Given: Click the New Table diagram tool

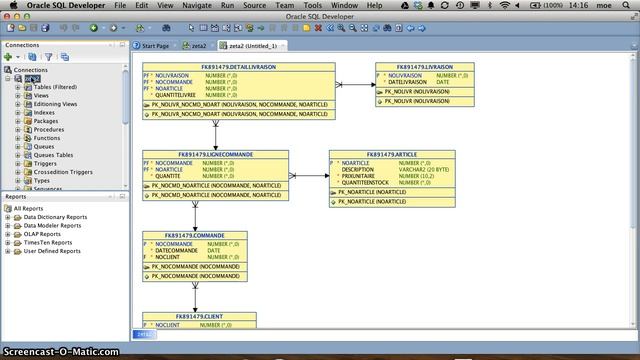Looking at the screenshot, I should tap(203, 28).
